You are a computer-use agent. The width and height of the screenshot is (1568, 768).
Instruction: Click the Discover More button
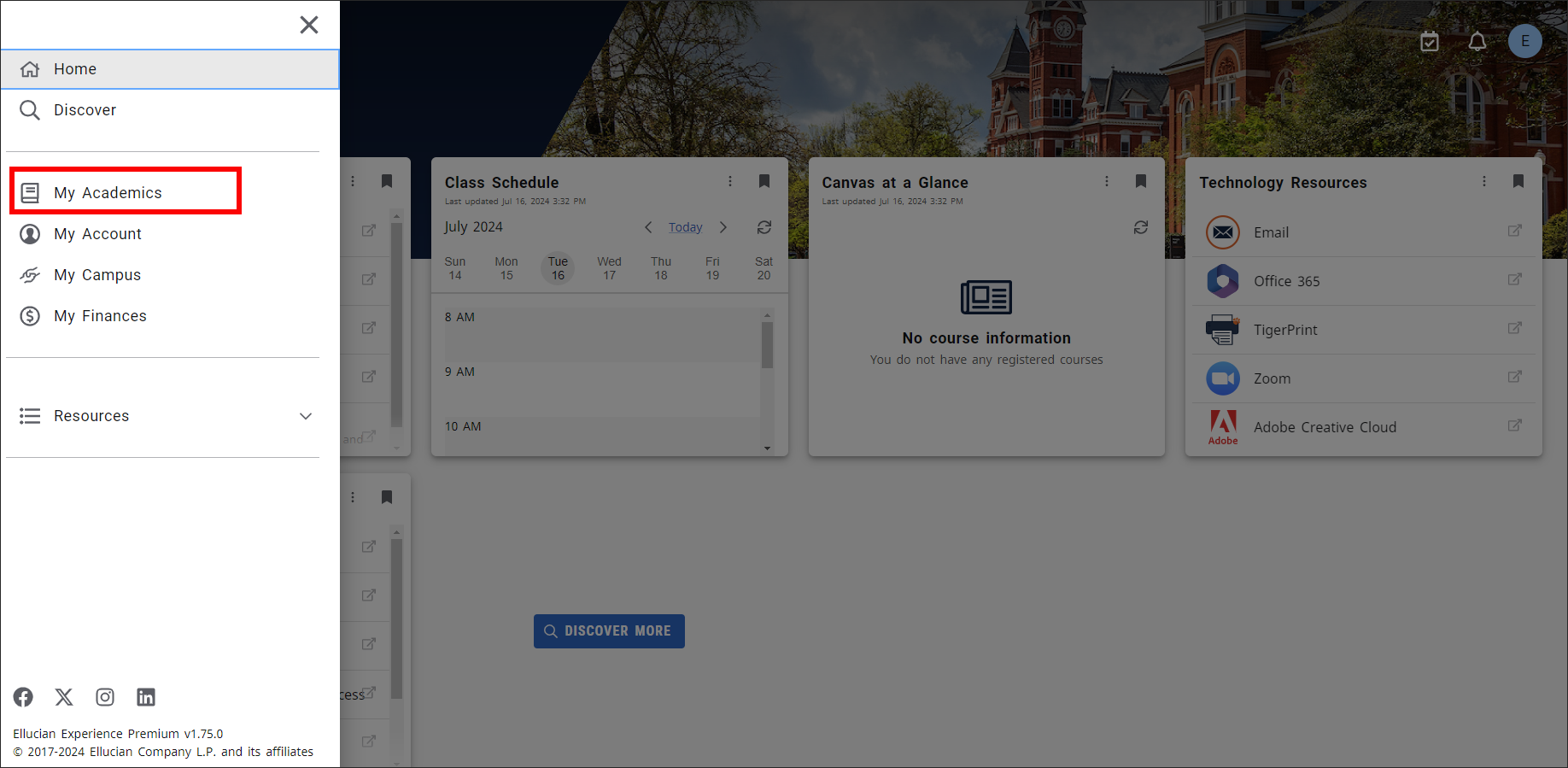coord(609,631)
